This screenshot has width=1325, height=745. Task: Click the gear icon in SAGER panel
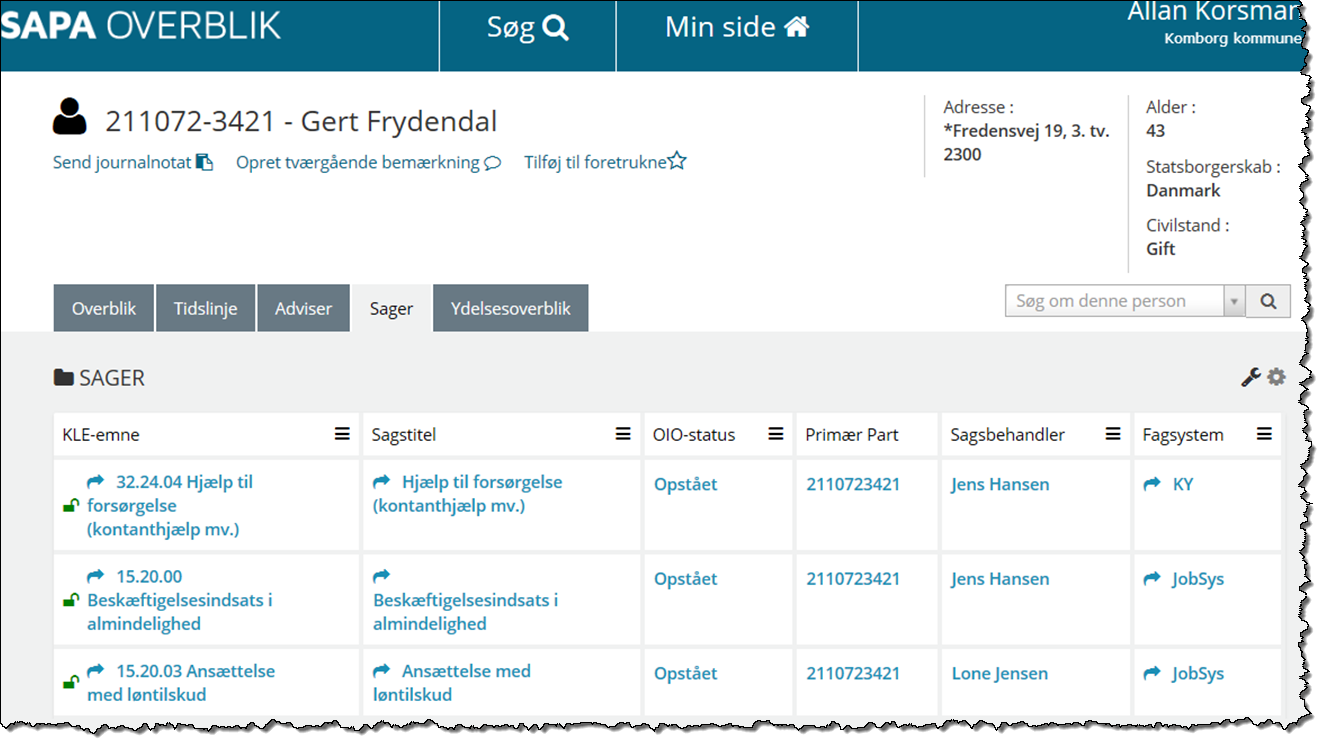[1276, 377]
